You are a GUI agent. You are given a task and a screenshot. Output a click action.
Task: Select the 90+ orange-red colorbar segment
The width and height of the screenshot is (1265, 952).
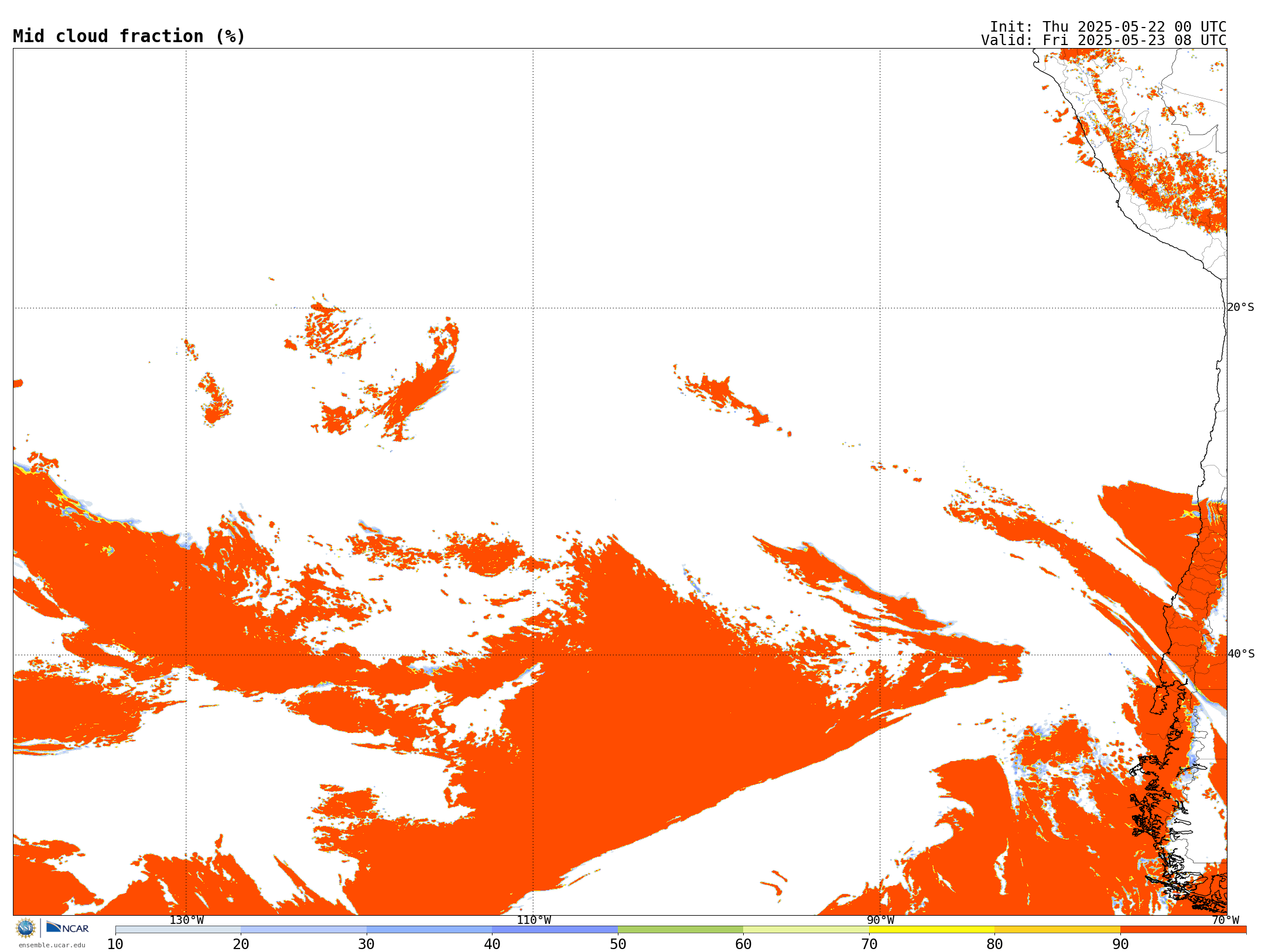[x=1184, y=930]
